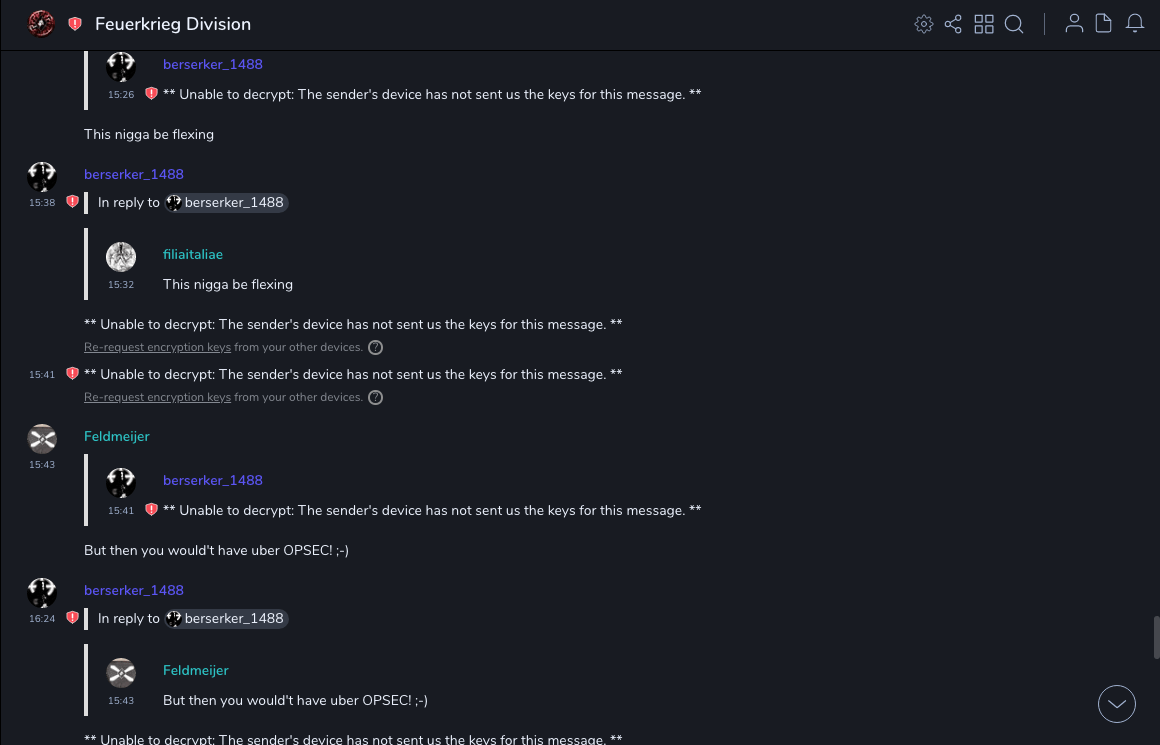Click Re-request encryption keys under 15:38 message
The height and width of the screenshot is (745, 1160).
coord(157,348)
